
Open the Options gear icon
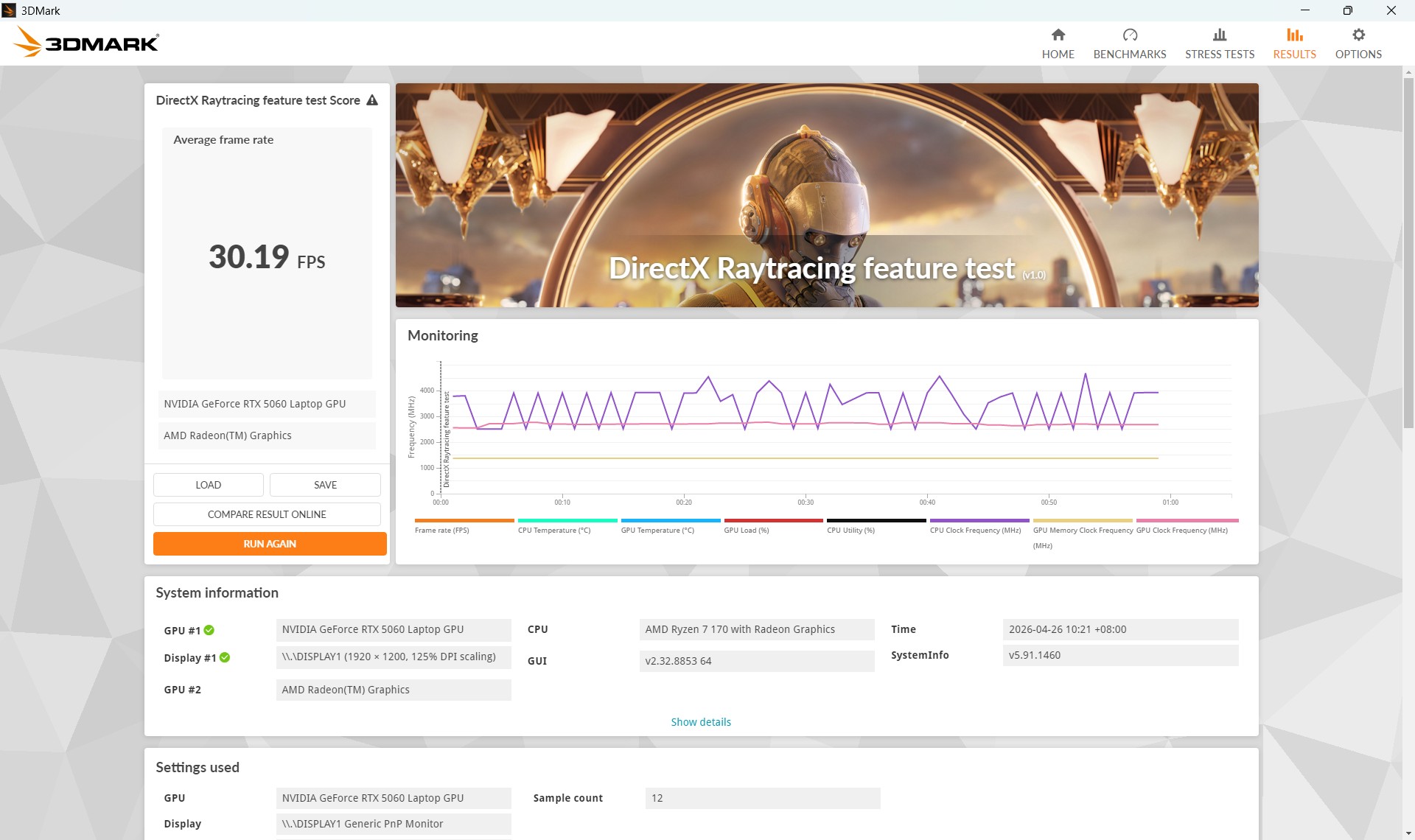(1358, 35)
